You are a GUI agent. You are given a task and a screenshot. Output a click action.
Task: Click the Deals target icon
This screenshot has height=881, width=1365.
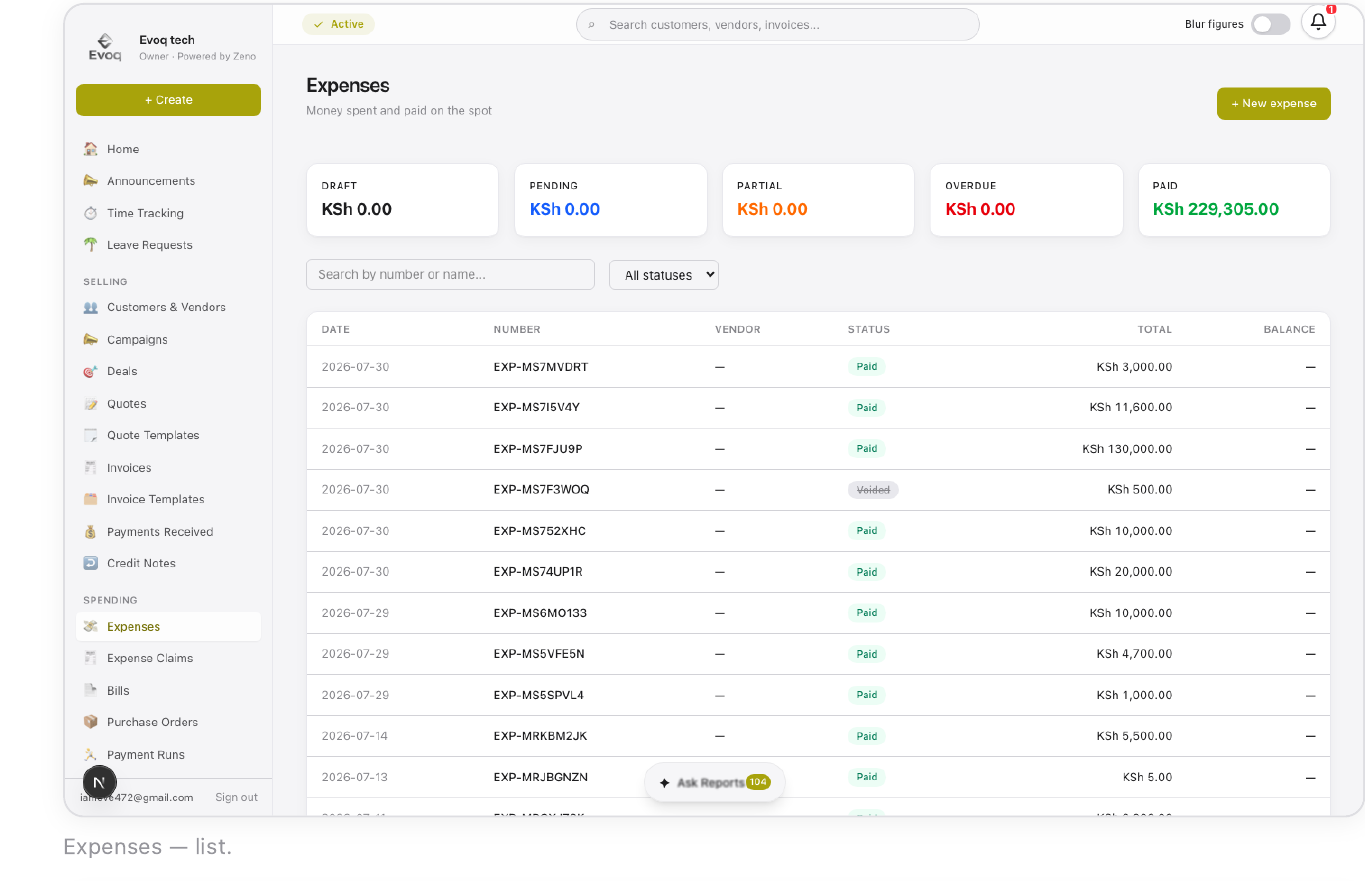(91, 371)
